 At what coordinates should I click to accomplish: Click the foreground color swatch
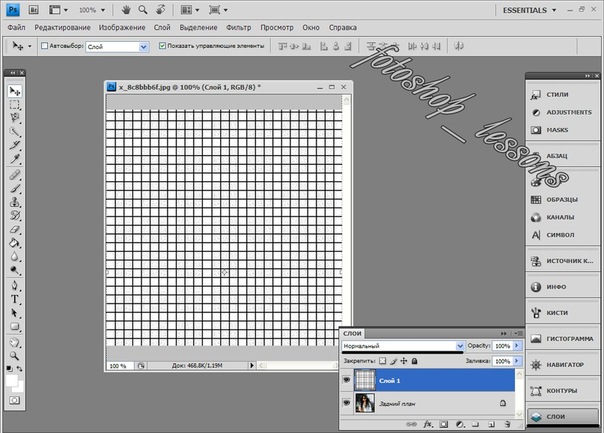click(12, 381)
